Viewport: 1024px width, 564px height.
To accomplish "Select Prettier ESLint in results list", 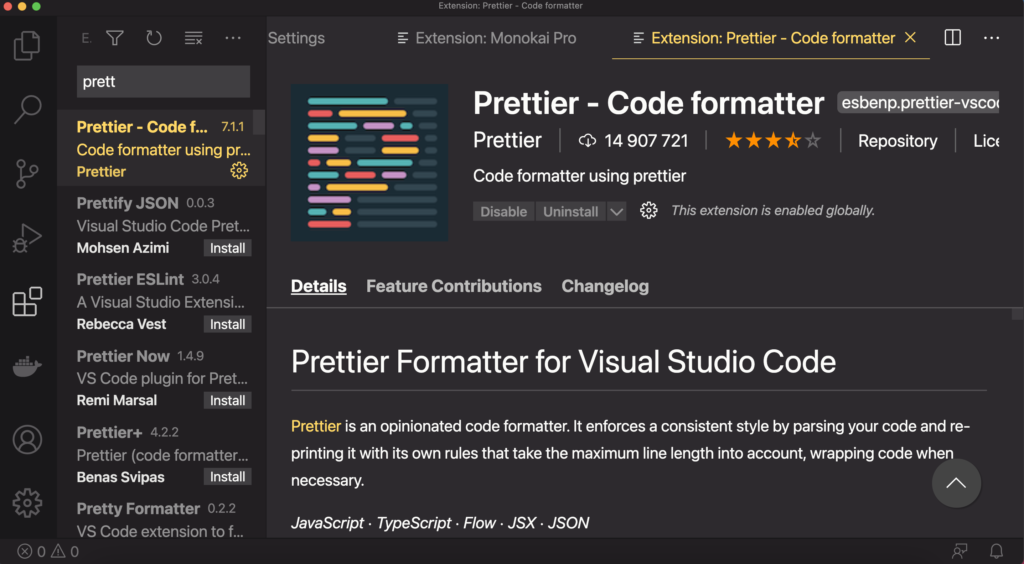I will (x=161, y=301).
